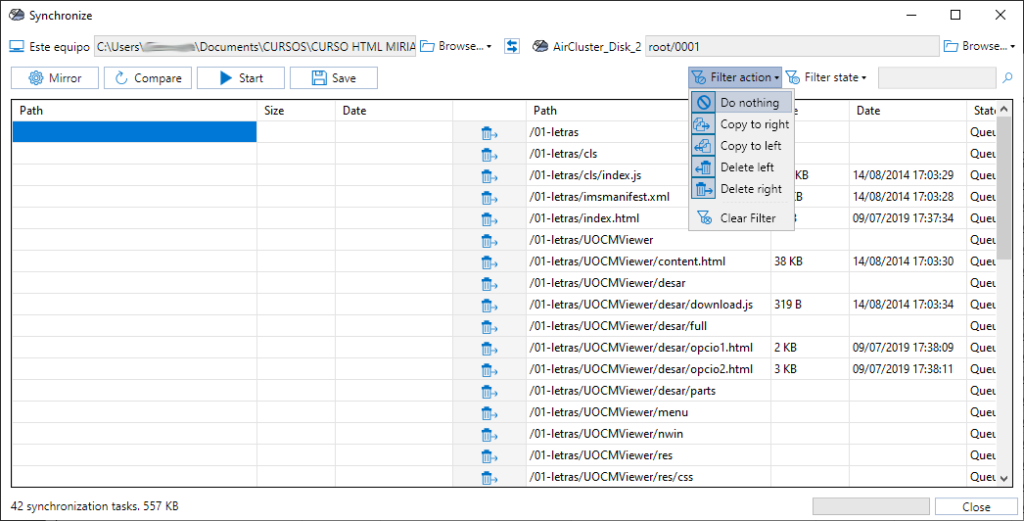
Task: Click the Mirror button
Action: [55, 78]
